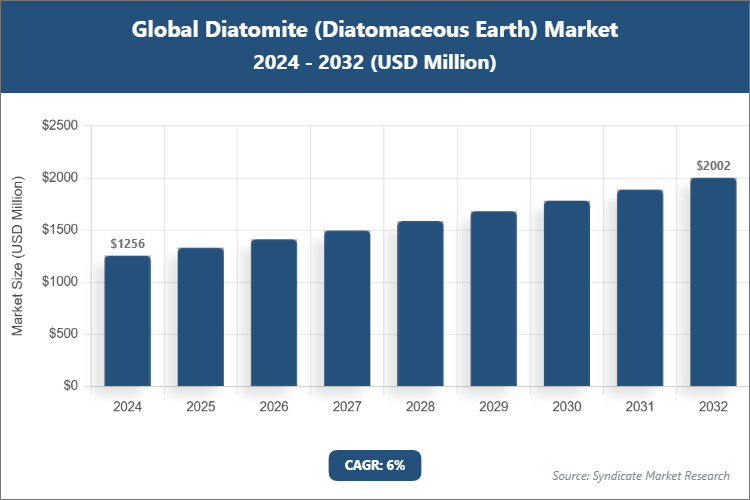Click the 2026 x-axis label
This screenshot has height=500, width=750.
point(274,407)
